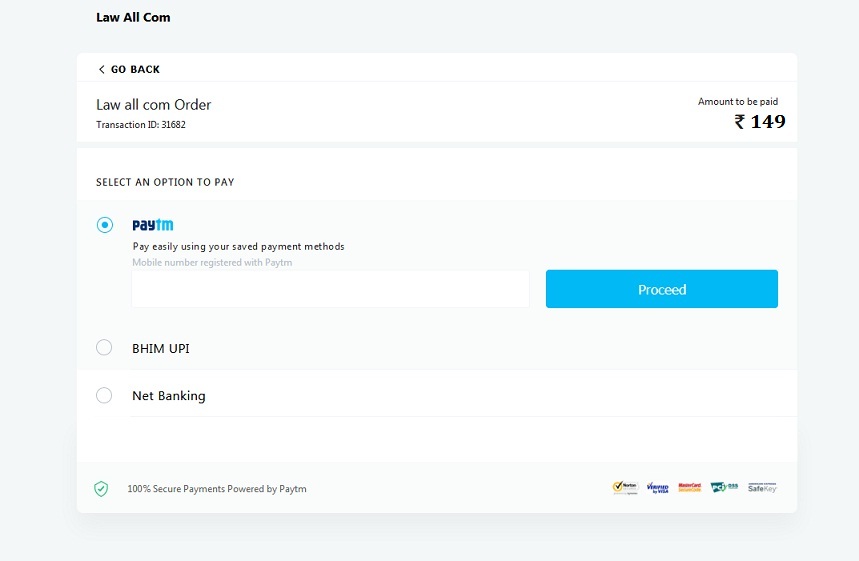The height and width of the screenshot is (561, 859).
Task: Click the GO BACK link text
Action: tap(135, 70)
